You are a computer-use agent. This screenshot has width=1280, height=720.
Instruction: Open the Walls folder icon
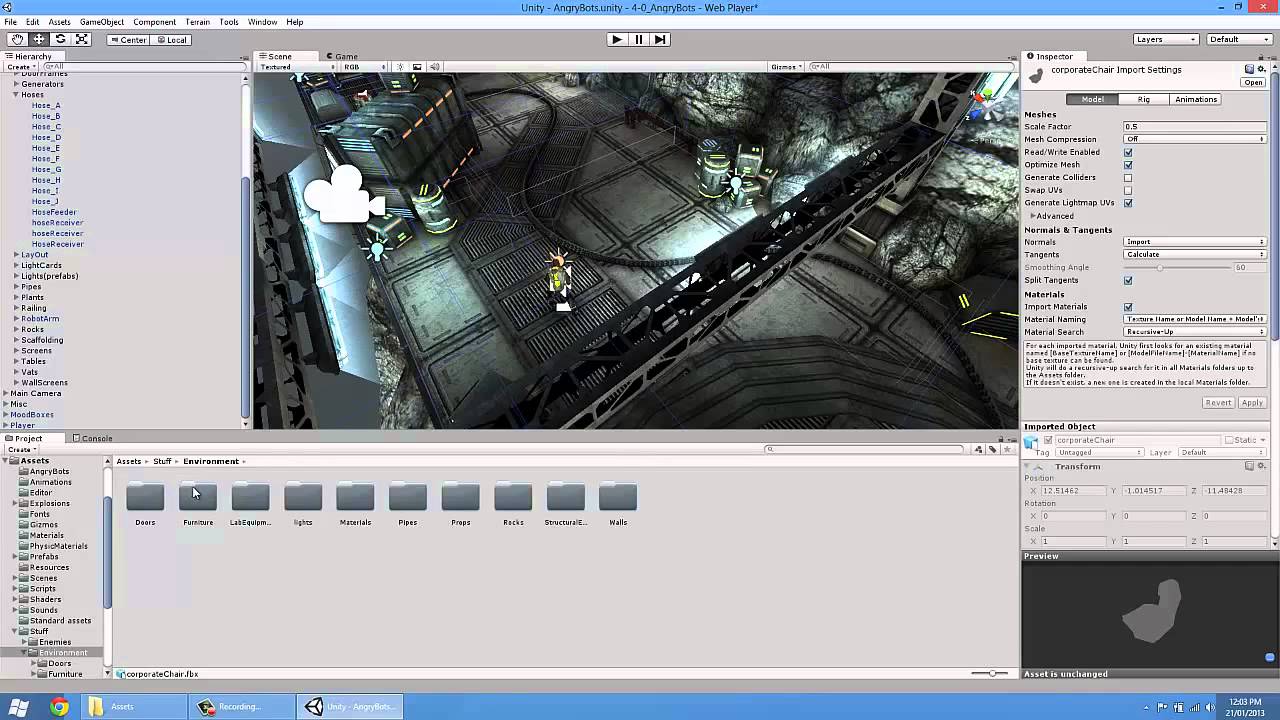pos(618,497)
